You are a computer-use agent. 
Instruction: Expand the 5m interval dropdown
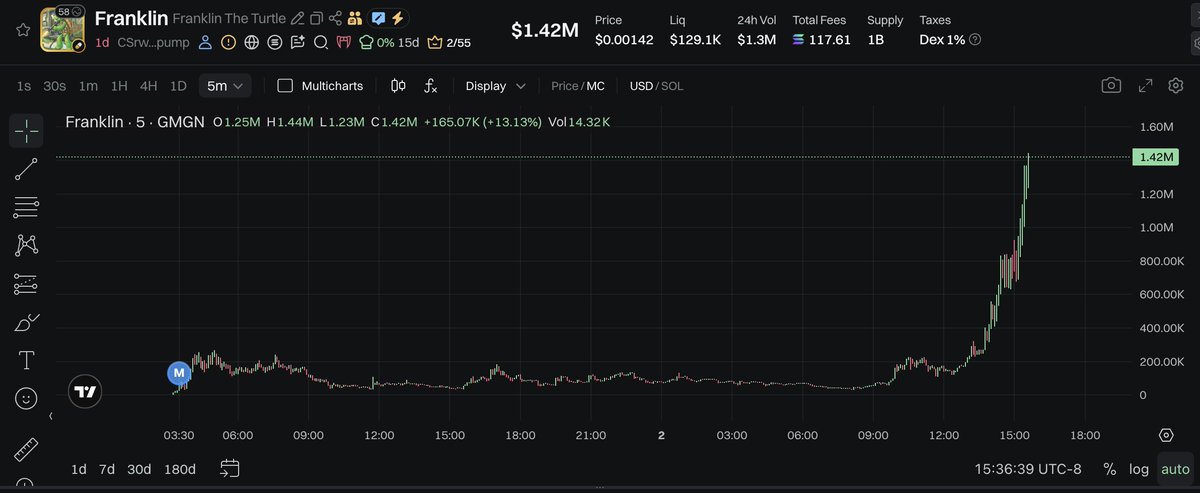click(x=225, y=86)
